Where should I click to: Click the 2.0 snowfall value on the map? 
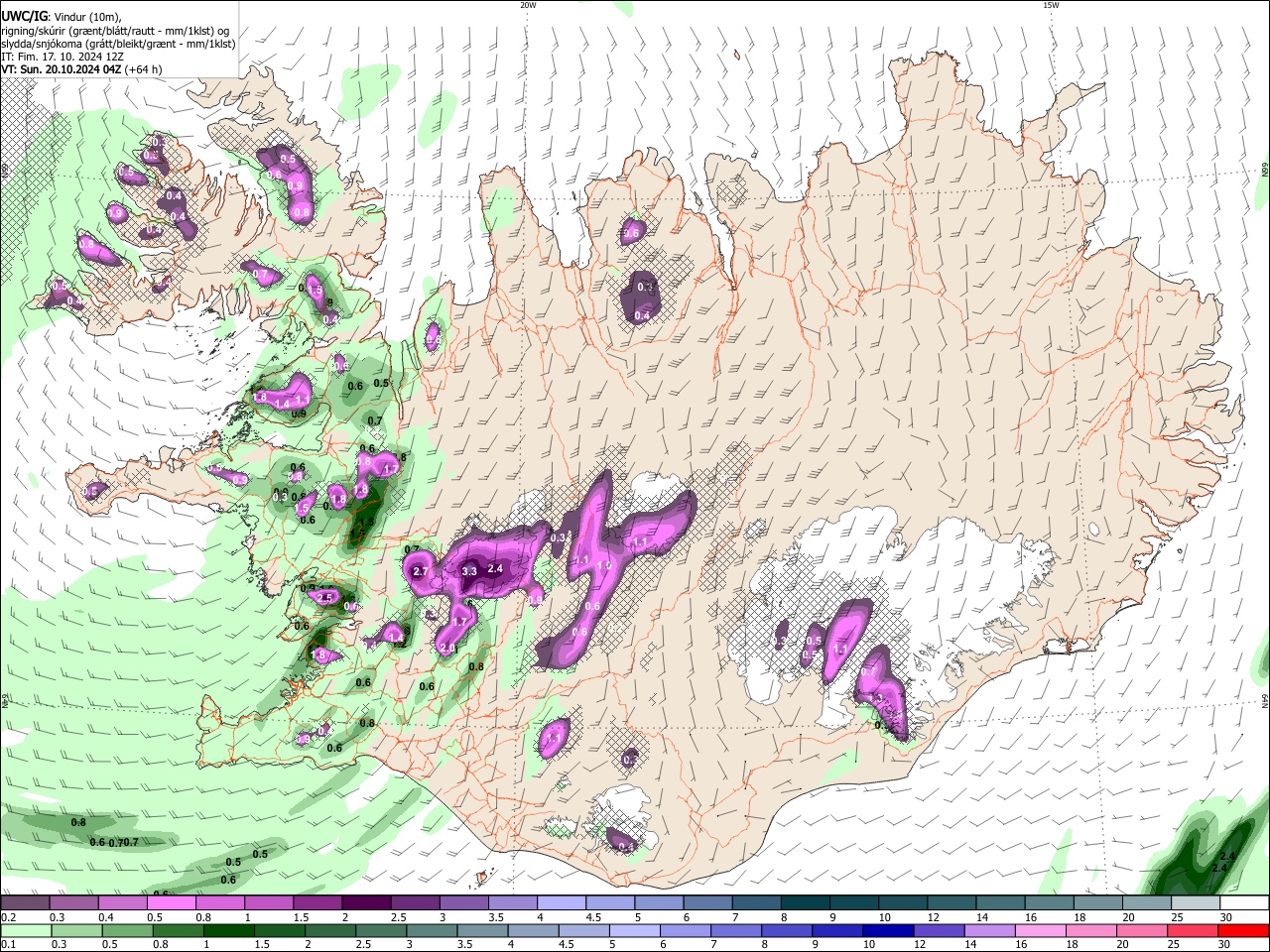click(x=446, y=648)
